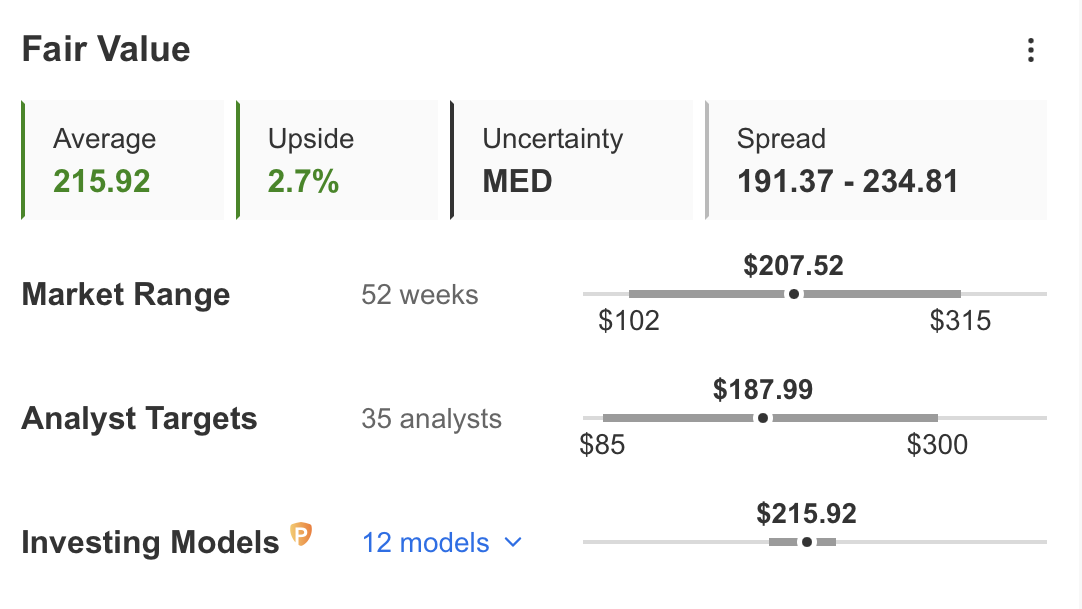This screenshot has width=1082, height=609.
Task: Select the Upside 2.7% card
Action: pyautogui.click(x=337, y=160)
